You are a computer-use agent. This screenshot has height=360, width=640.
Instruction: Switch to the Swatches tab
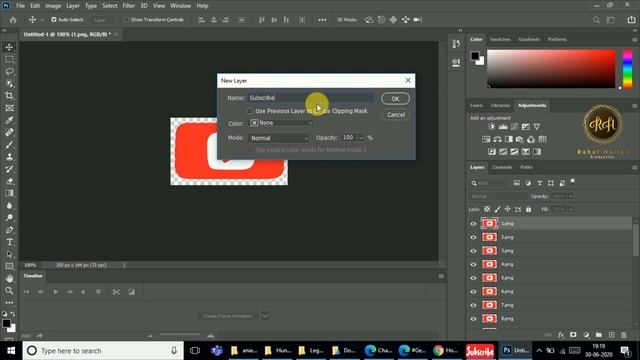click(500, 39)
